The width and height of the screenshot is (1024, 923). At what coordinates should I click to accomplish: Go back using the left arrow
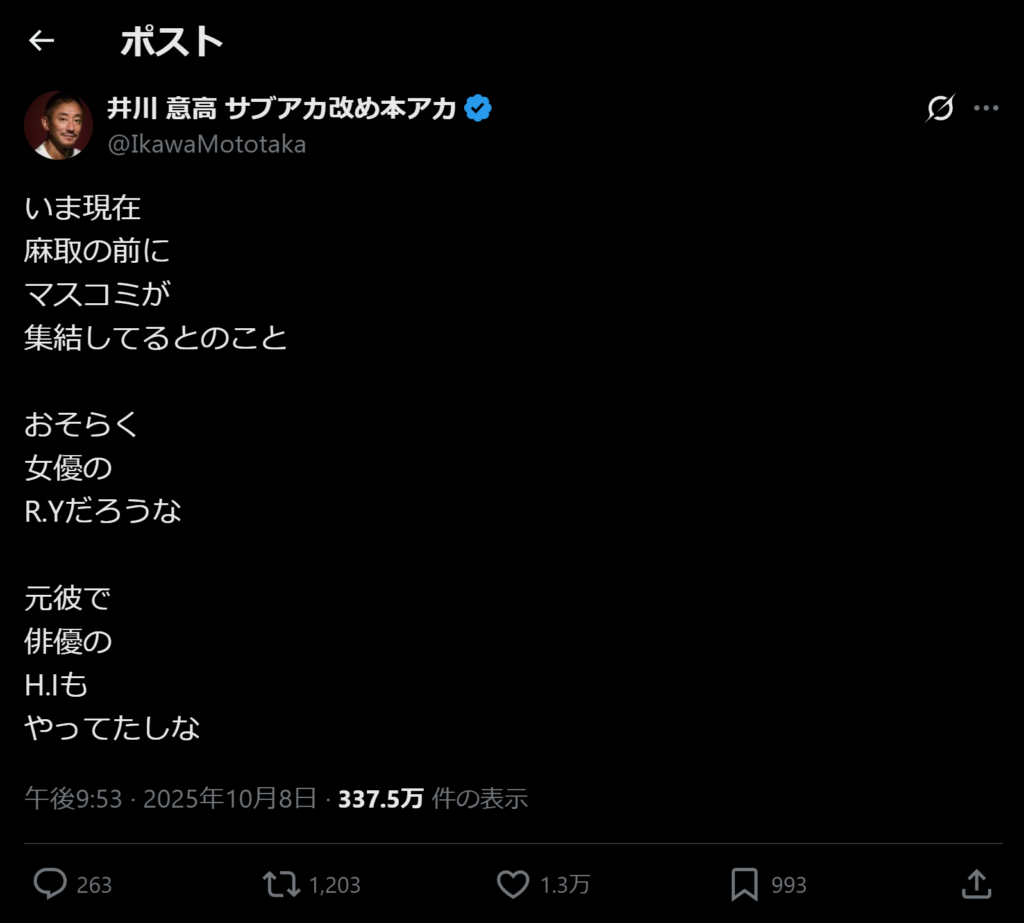(x=41, y=41)
